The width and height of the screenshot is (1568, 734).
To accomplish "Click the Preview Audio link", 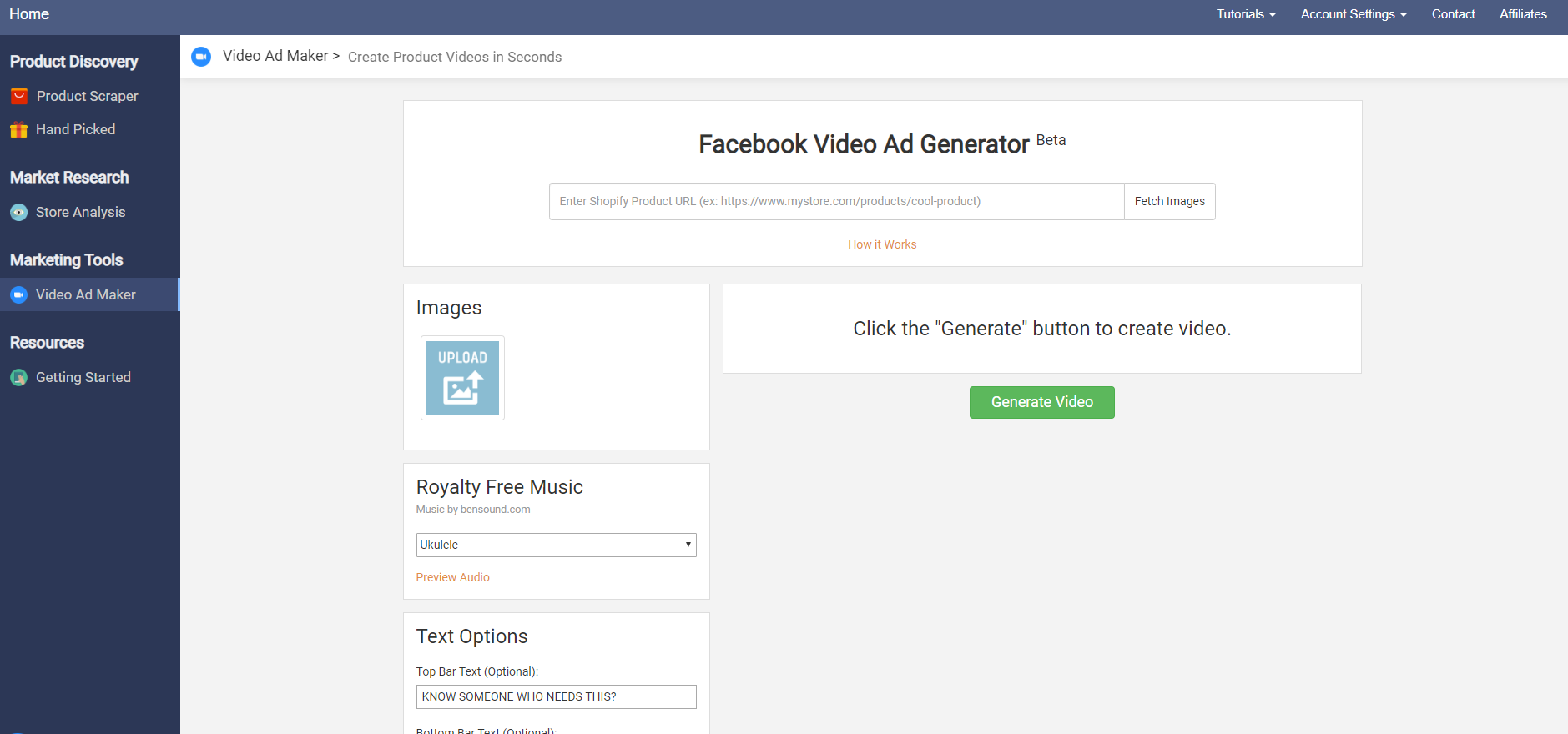I will coord(452,577).
